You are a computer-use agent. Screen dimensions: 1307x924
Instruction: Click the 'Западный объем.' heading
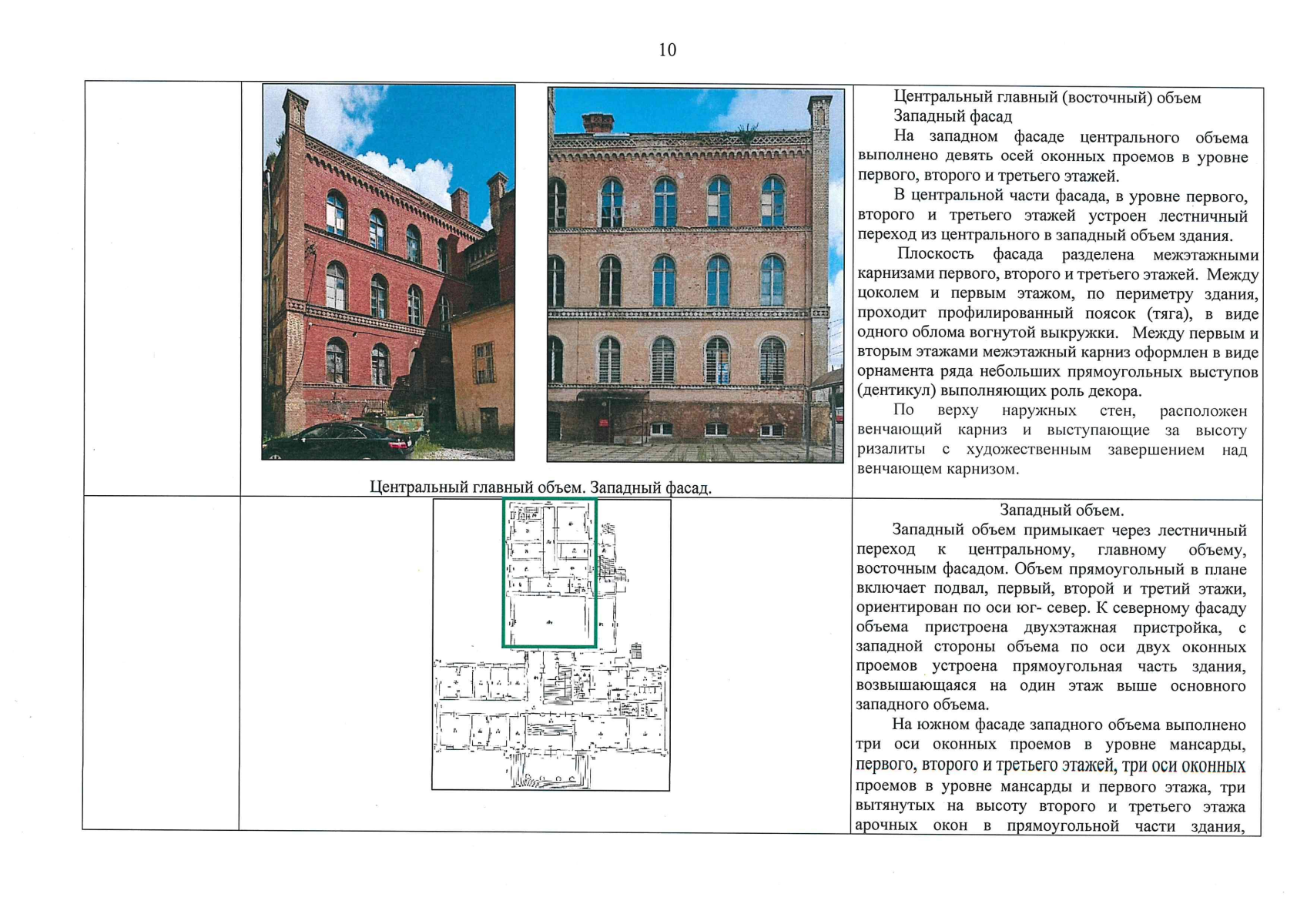pyautogui.click(x=1061, y=511)
